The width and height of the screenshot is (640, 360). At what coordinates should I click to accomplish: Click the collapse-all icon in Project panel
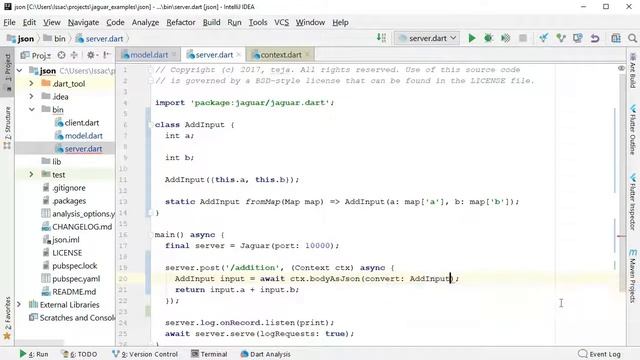74,55
